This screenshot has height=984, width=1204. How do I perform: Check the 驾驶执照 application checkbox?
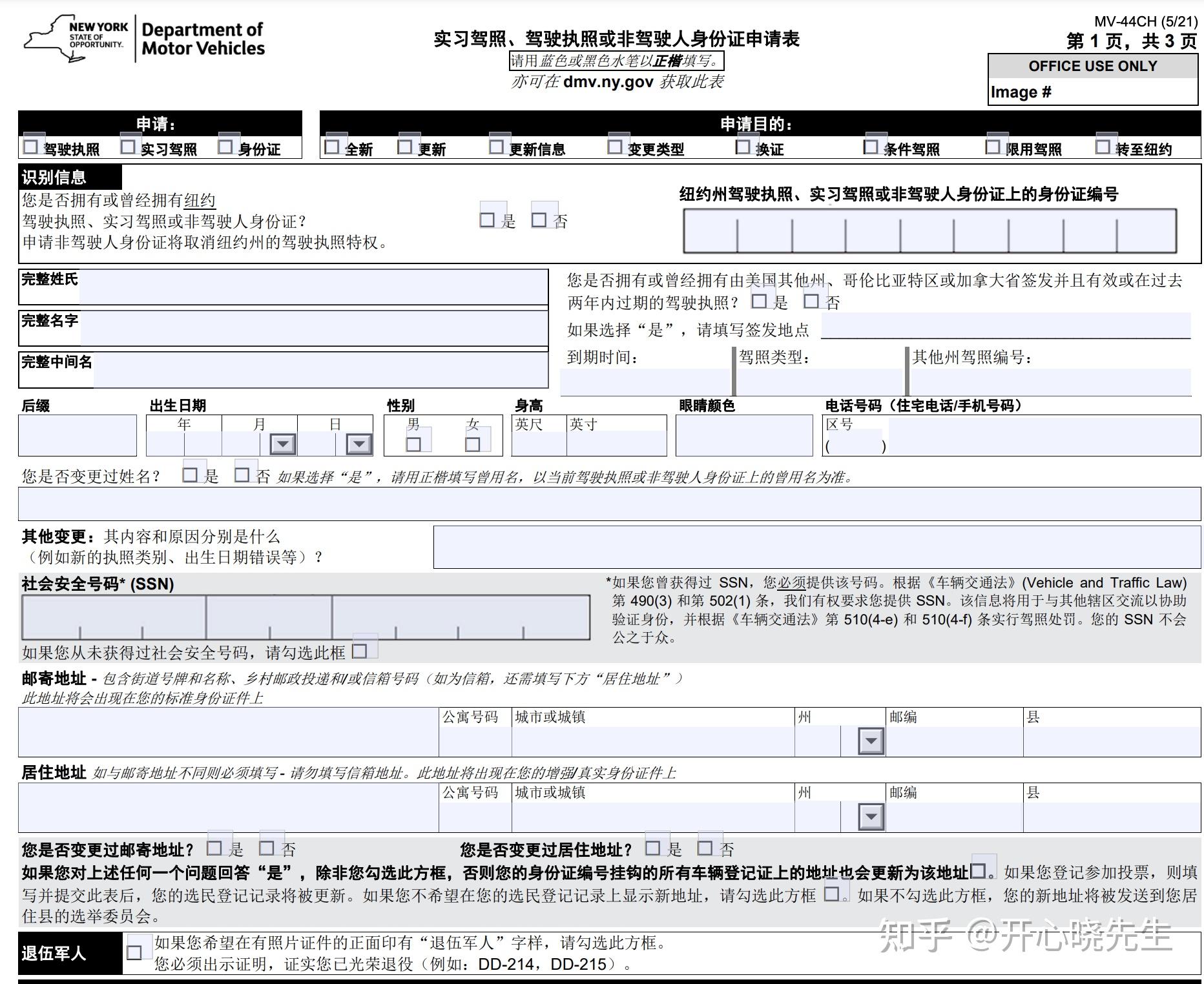point(30,147)
